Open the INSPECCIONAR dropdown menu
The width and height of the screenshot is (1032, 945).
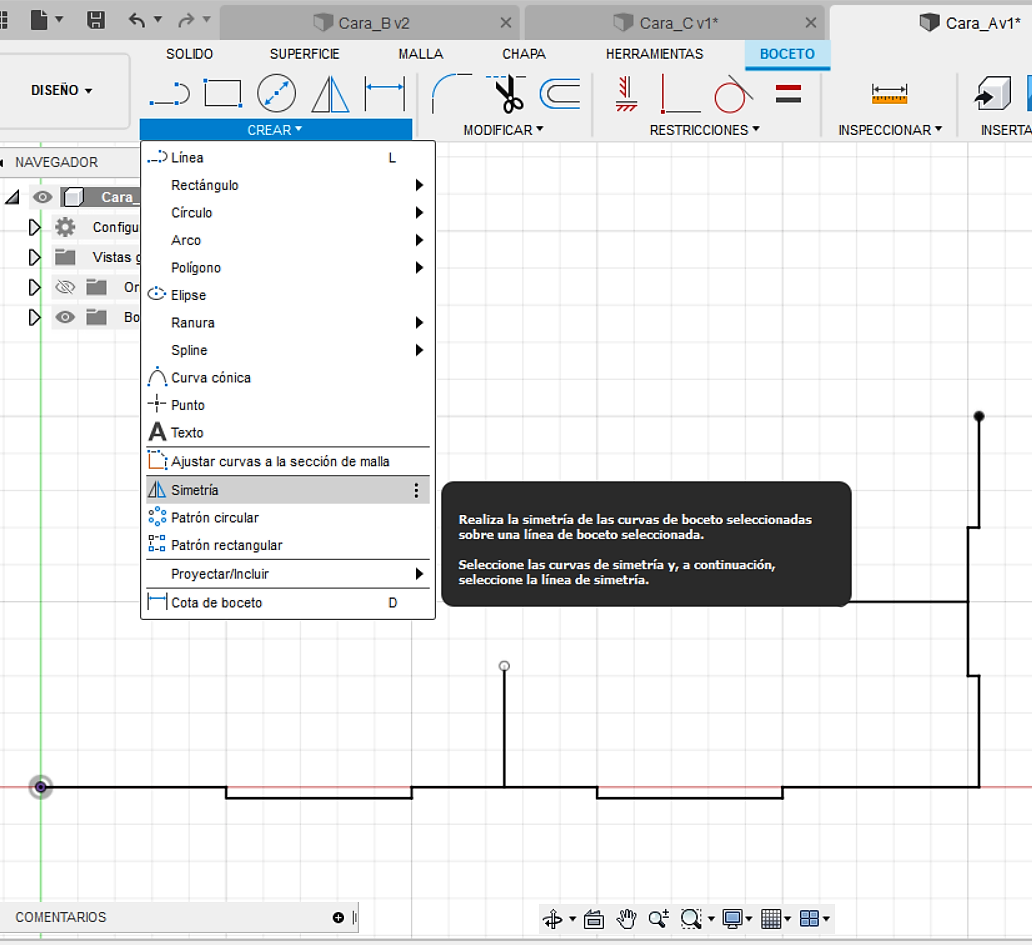pos(890,130)
